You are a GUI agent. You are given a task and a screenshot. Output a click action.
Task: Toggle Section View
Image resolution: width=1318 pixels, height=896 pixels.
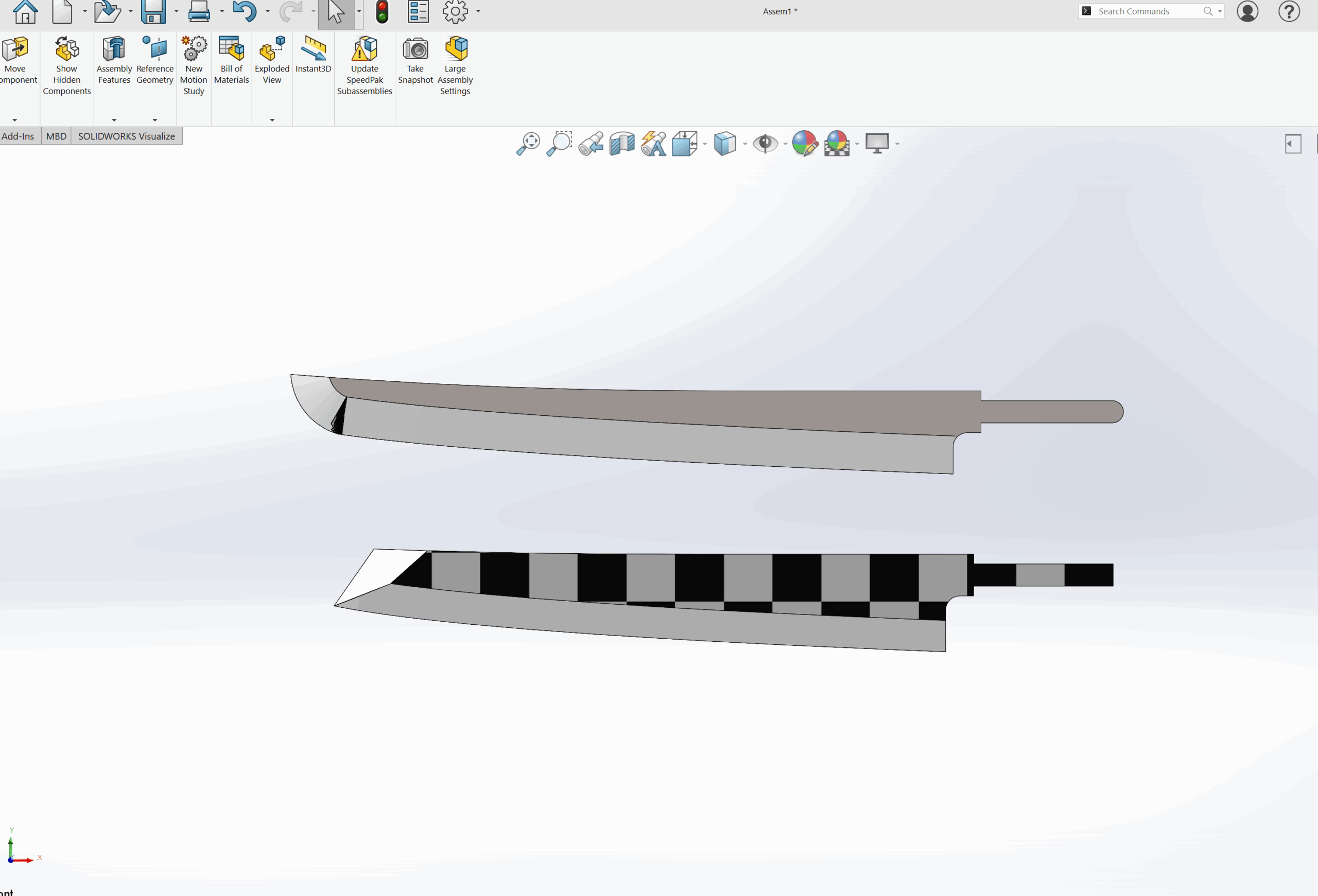(x=622, y=144)
